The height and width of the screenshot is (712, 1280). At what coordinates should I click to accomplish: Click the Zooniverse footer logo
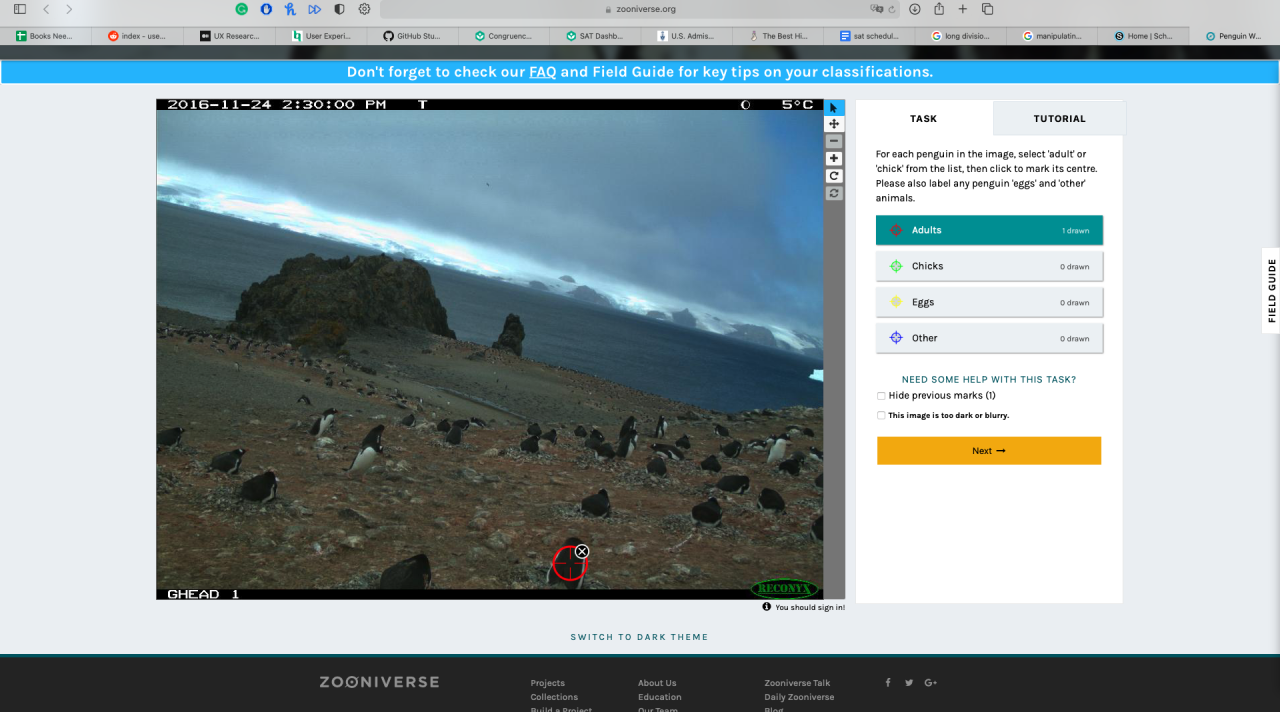click(379, 682)
